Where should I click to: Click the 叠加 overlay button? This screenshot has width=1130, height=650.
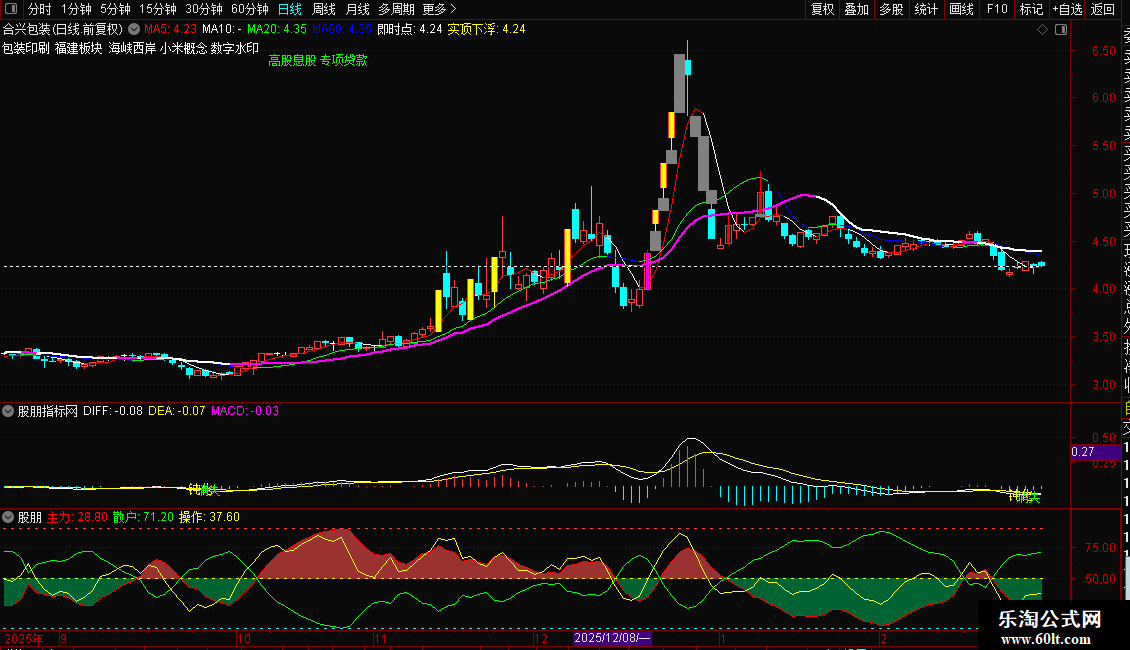click(x=857, y=9)
